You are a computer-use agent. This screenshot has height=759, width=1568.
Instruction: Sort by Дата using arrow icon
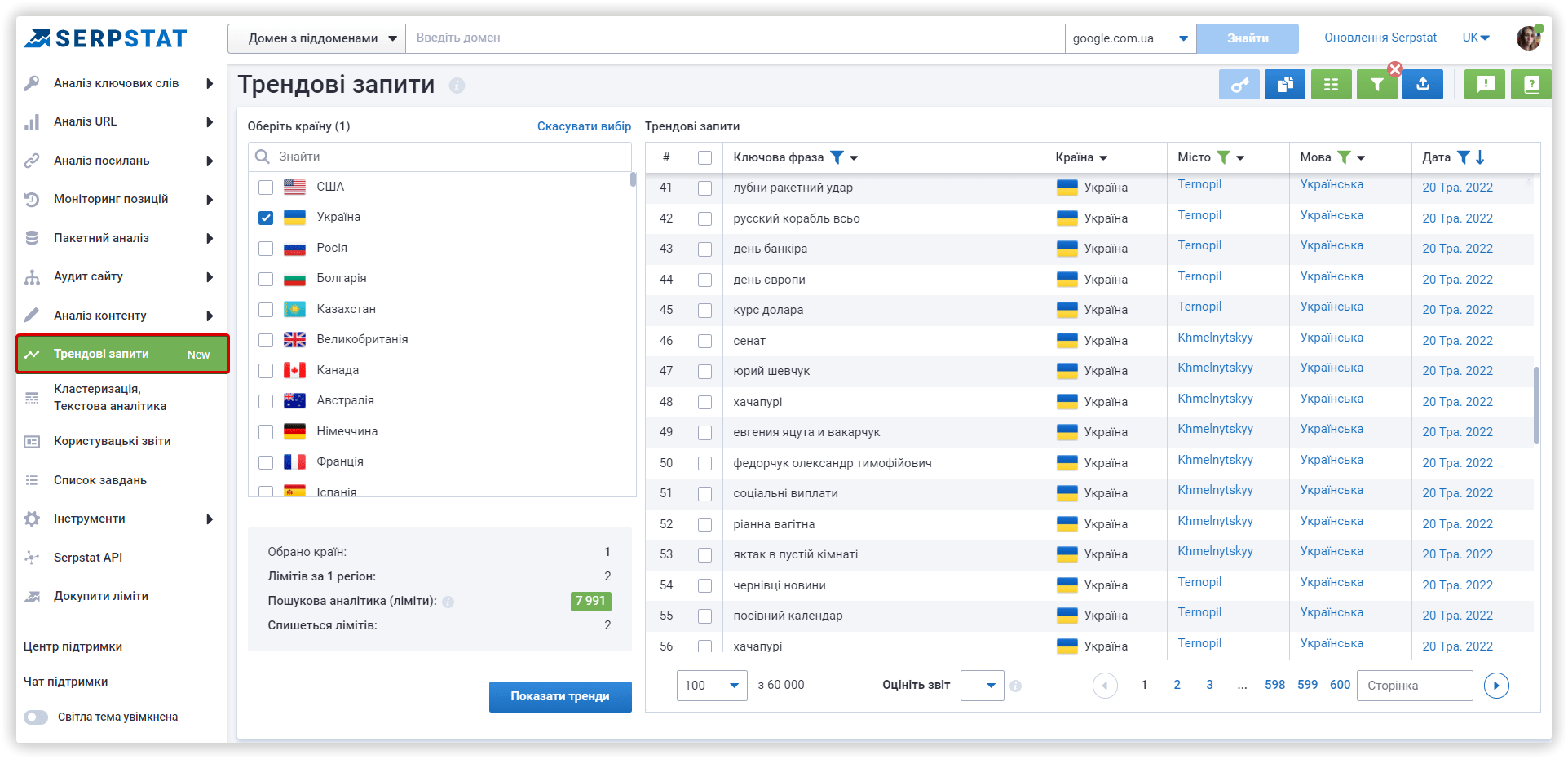pyautogui.click(x=1480, y=157)
